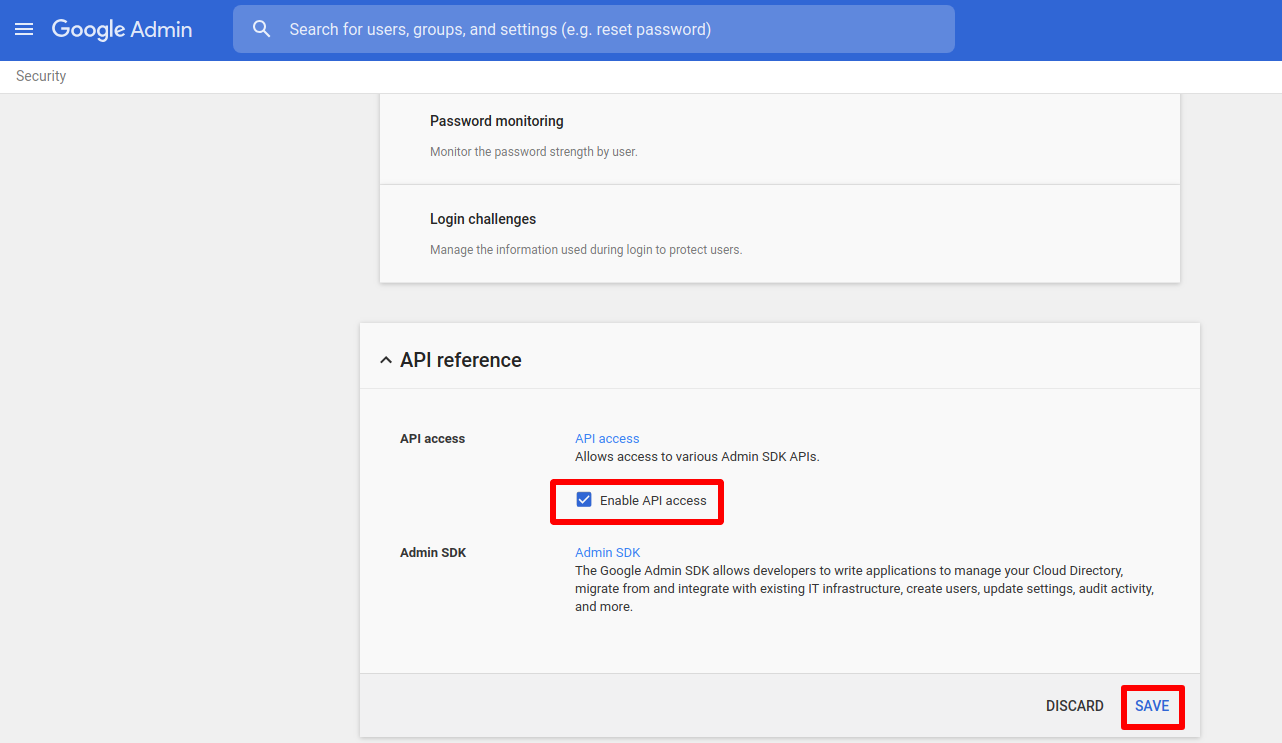Select the 'Admin SDK' bold label
Viewport: 1282px width, 743px height.
(x=433, y=552)
